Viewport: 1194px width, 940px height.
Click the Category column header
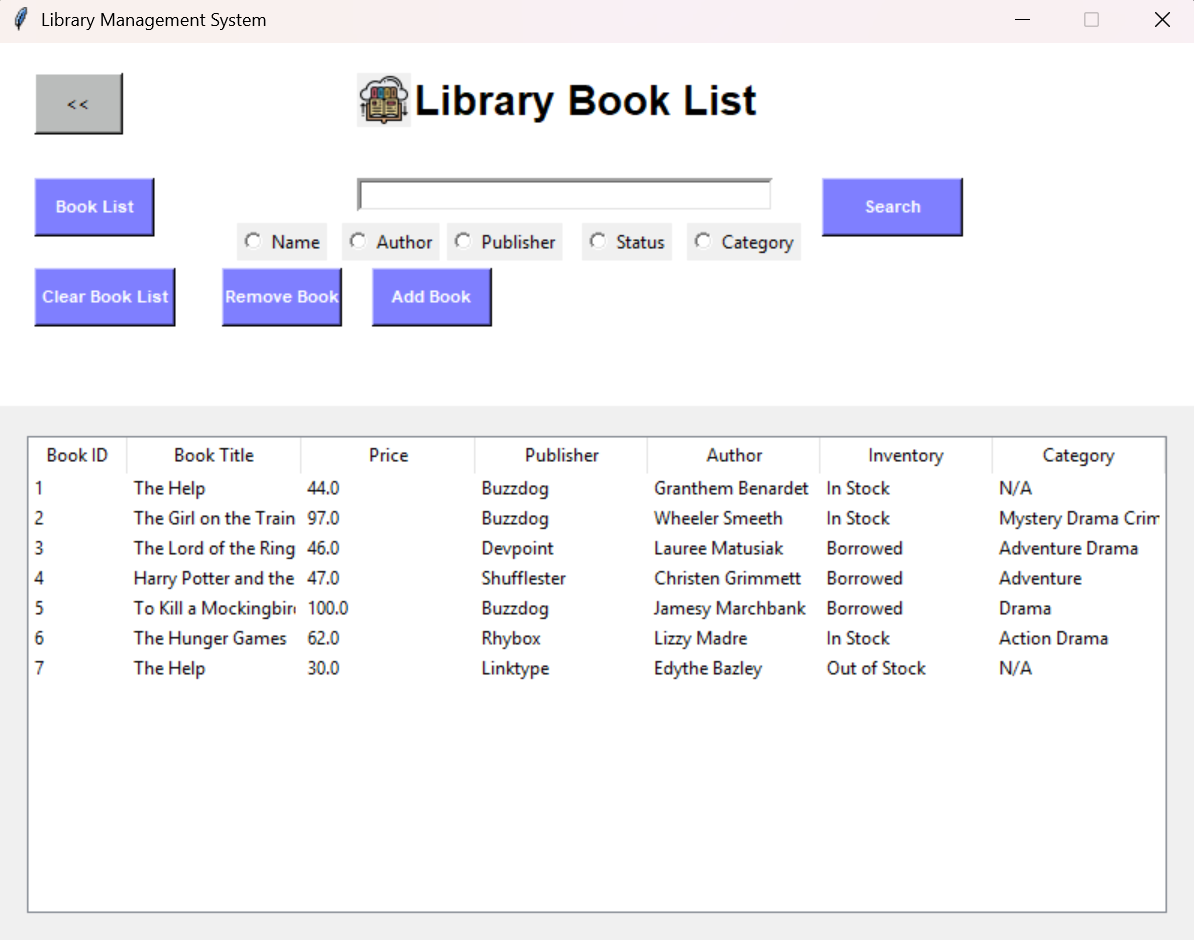click(1078, 456)
